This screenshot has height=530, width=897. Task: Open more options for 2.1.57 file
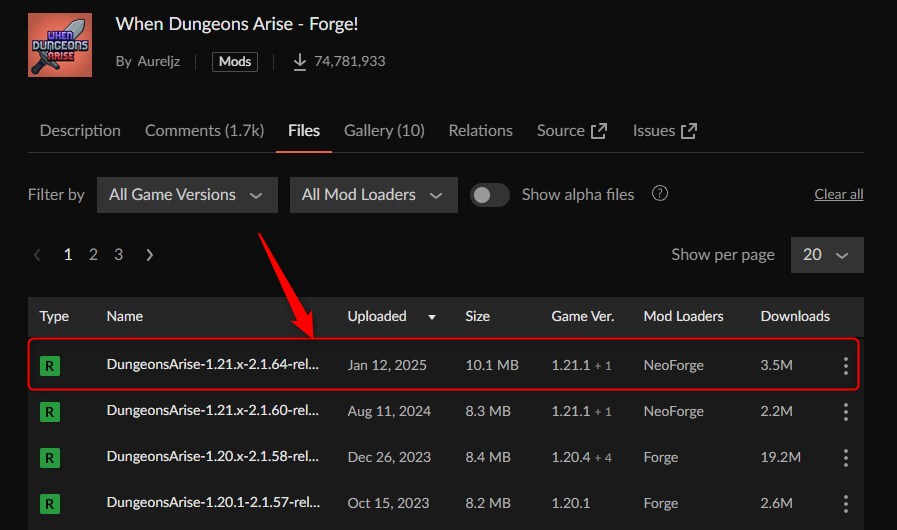tap(846, 504)
